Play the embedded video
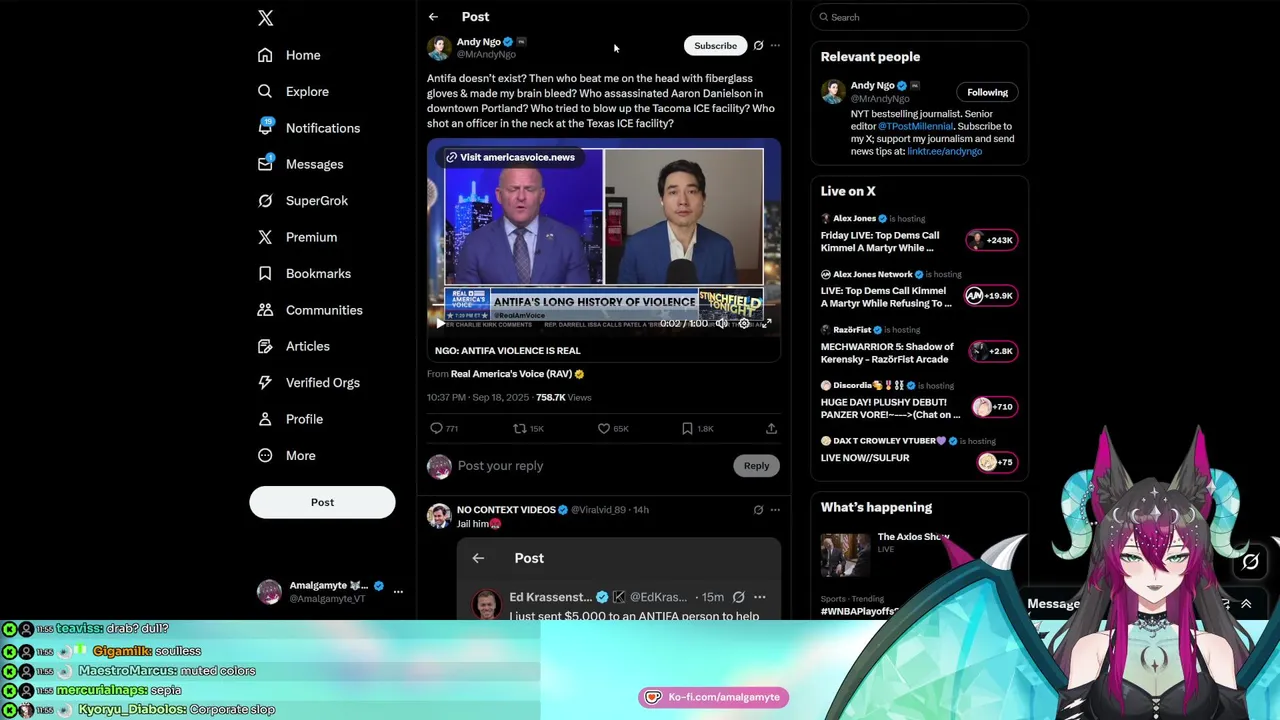 [440, 323]
